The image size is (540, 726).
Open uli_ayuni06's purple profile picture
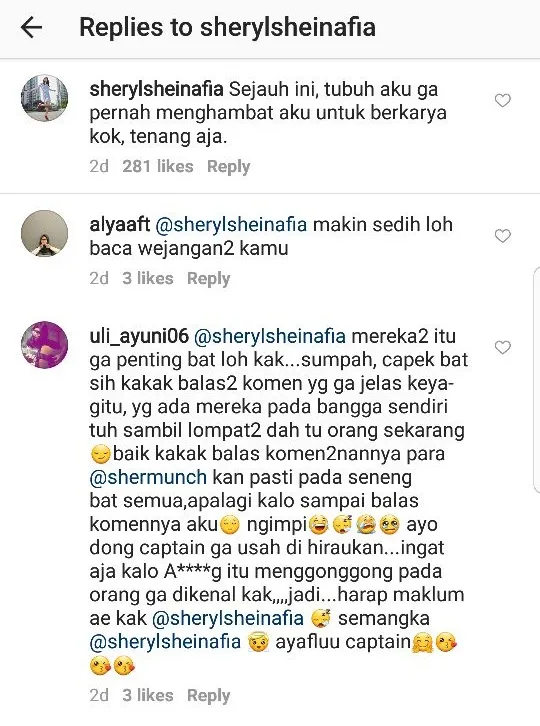coord(44,345)
